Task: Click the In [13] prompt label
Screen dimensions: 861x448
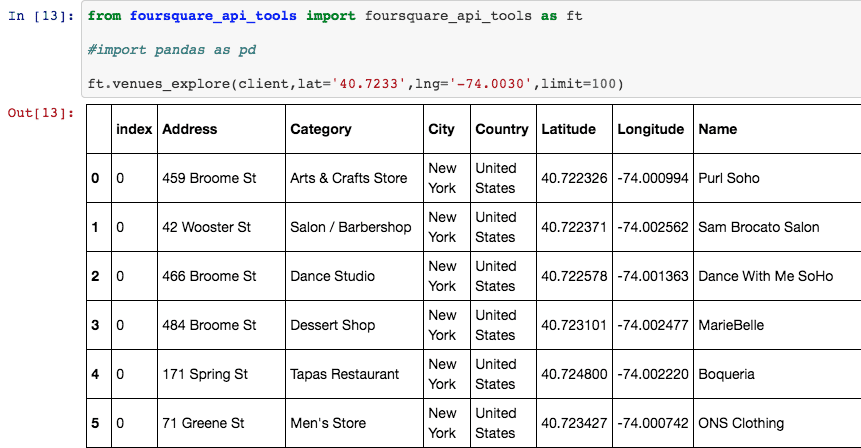Action: pyautogui.click(x=41, y=17)
